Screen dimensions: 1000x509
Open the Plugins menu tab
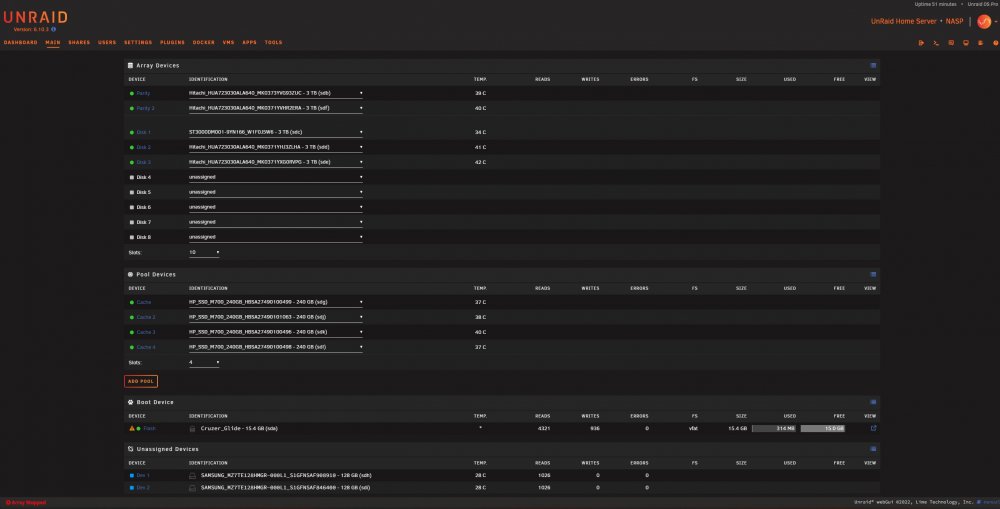172,43
